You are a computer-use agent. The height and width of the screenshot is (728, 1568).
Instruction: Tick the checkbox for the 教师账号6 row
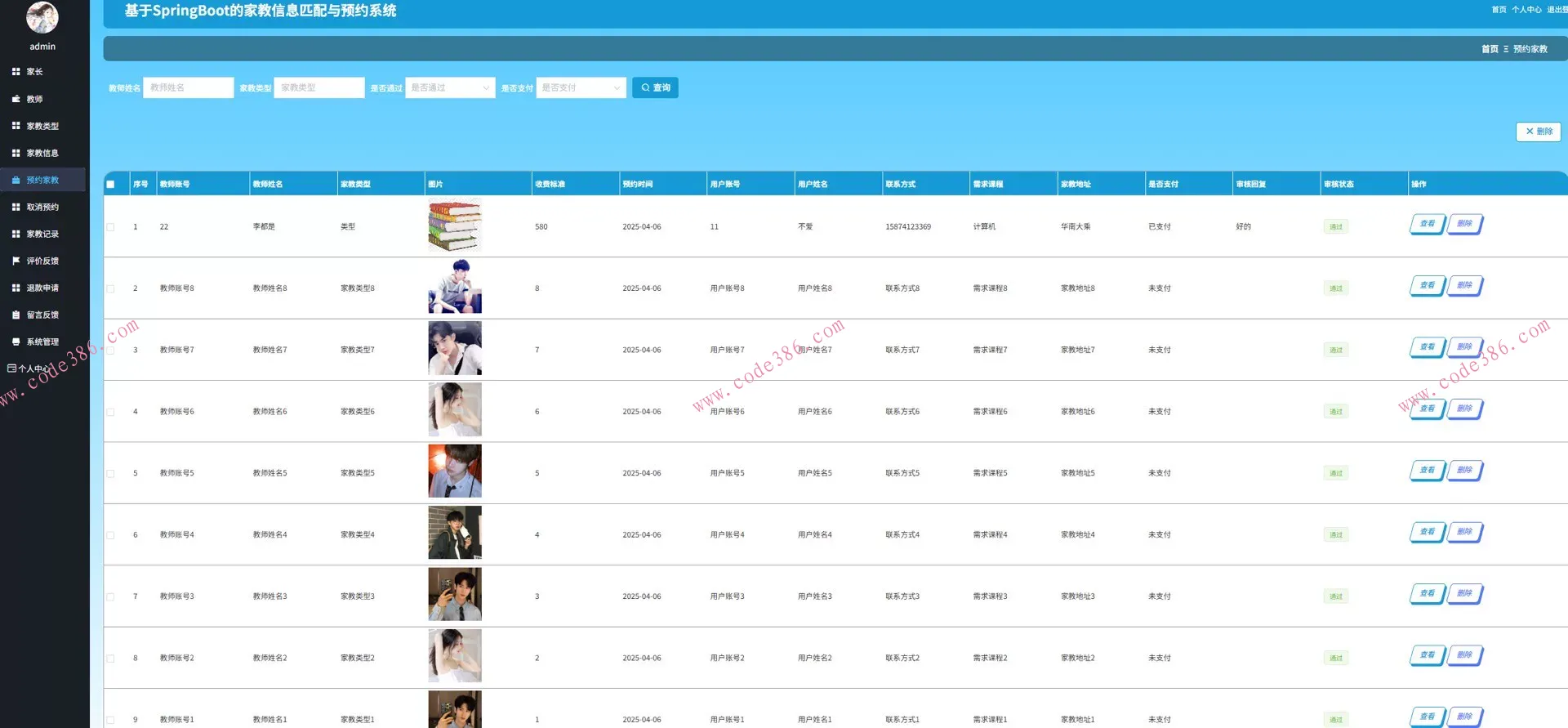pos(110,412)
